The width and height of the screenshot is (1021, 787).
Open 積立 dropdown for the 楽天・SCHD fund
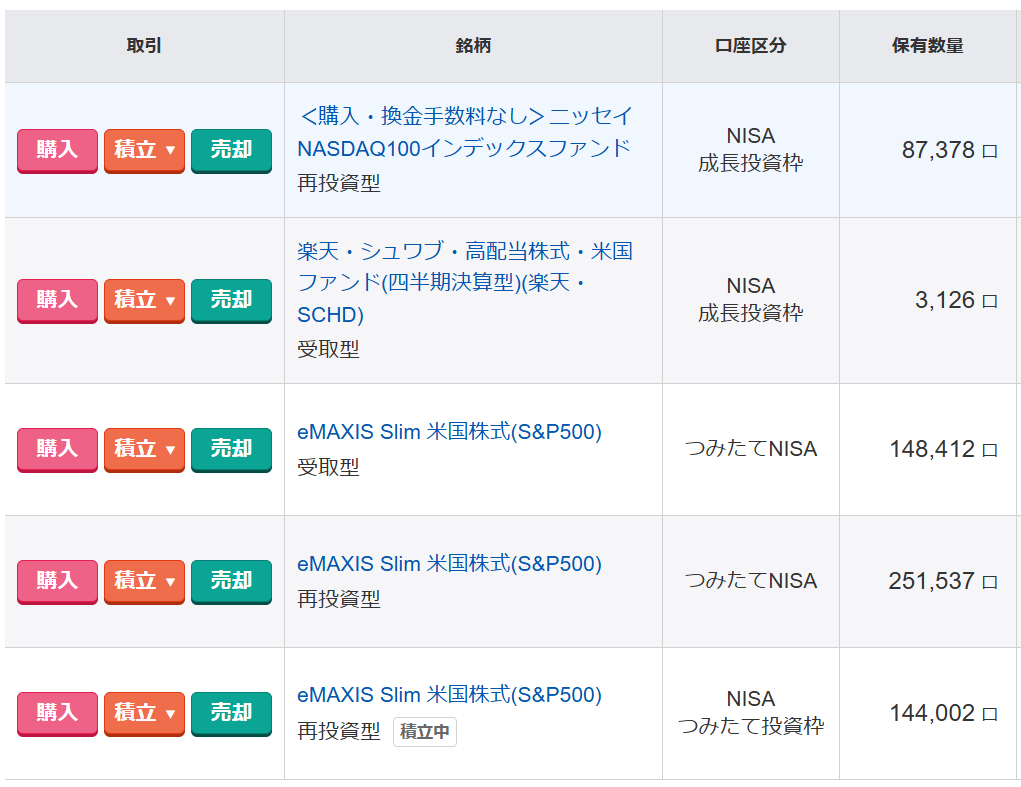[x=145, y=301]
